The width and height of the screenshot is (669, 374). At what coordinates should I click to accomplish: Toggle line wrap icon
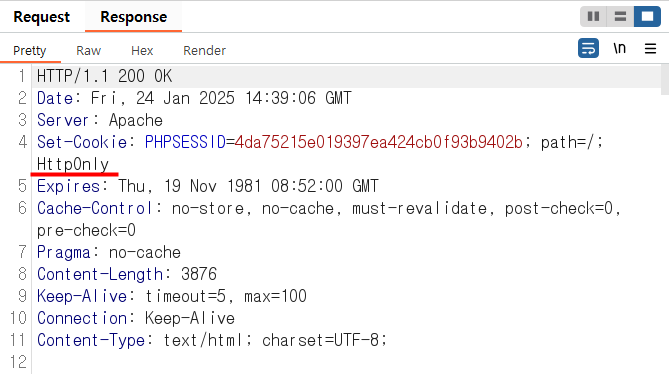coord(588,48)
